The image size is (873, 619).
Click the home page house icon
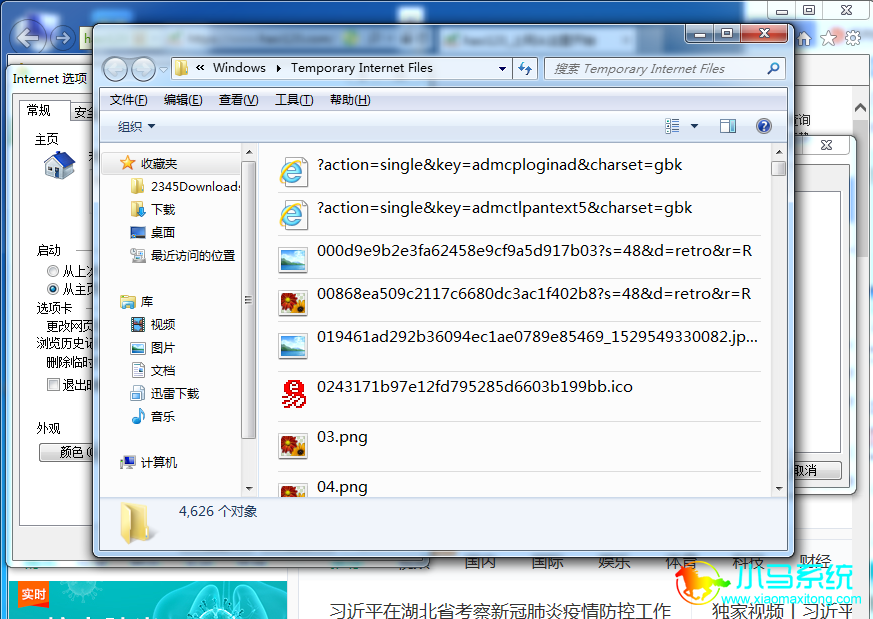point(60,165)
